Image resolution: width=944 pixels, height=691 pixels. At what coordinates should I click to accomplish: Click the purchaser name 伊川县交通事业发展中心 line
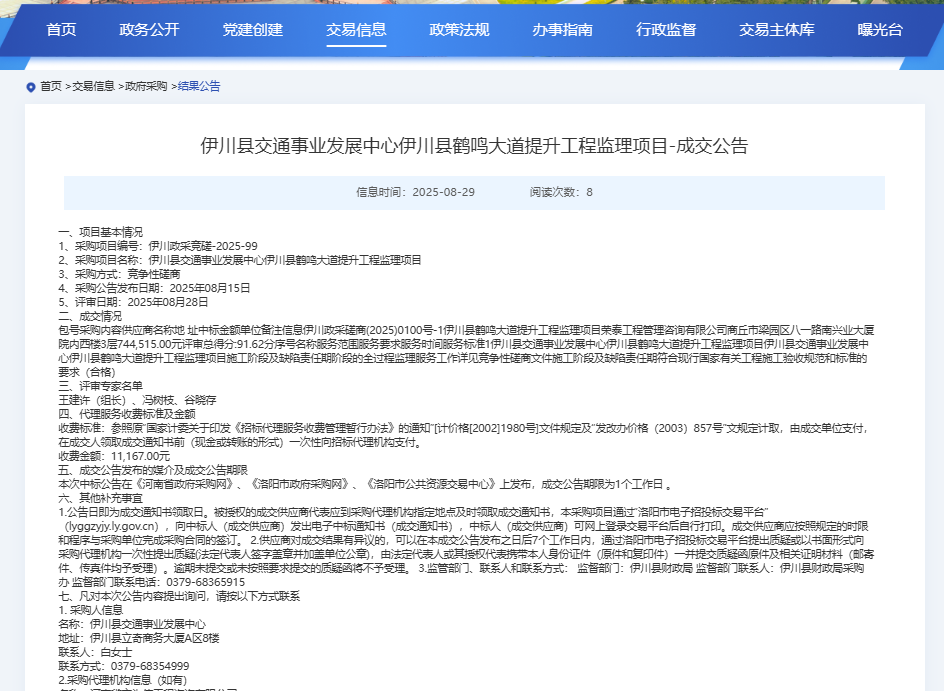(132, 624)
